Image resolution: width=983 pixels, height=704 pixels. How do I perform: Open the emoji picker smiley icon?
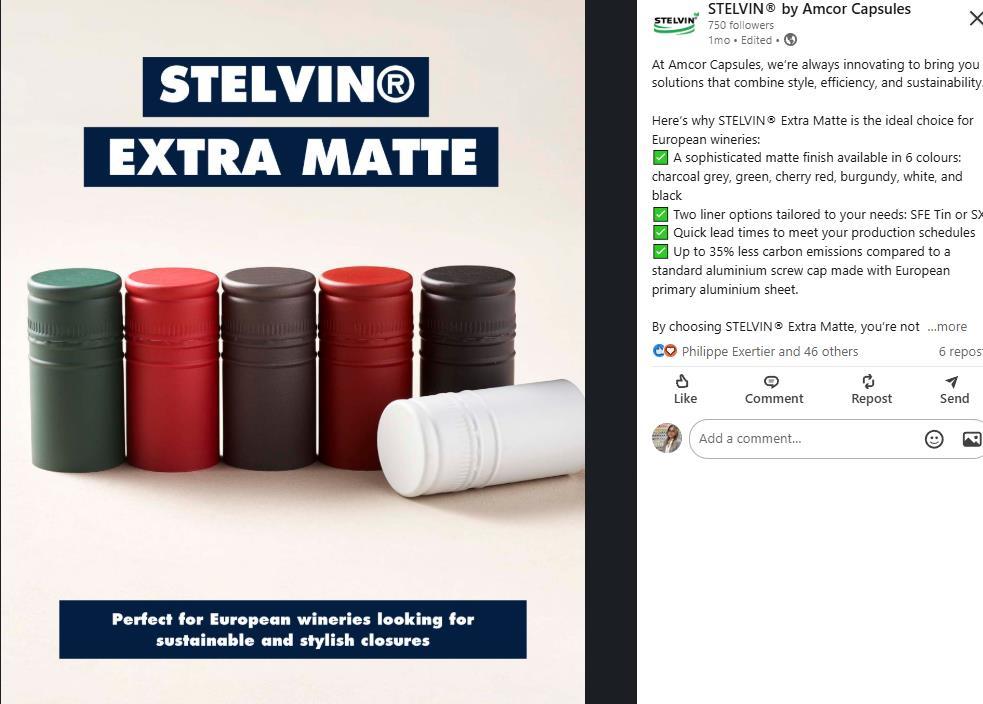point(934,439)
